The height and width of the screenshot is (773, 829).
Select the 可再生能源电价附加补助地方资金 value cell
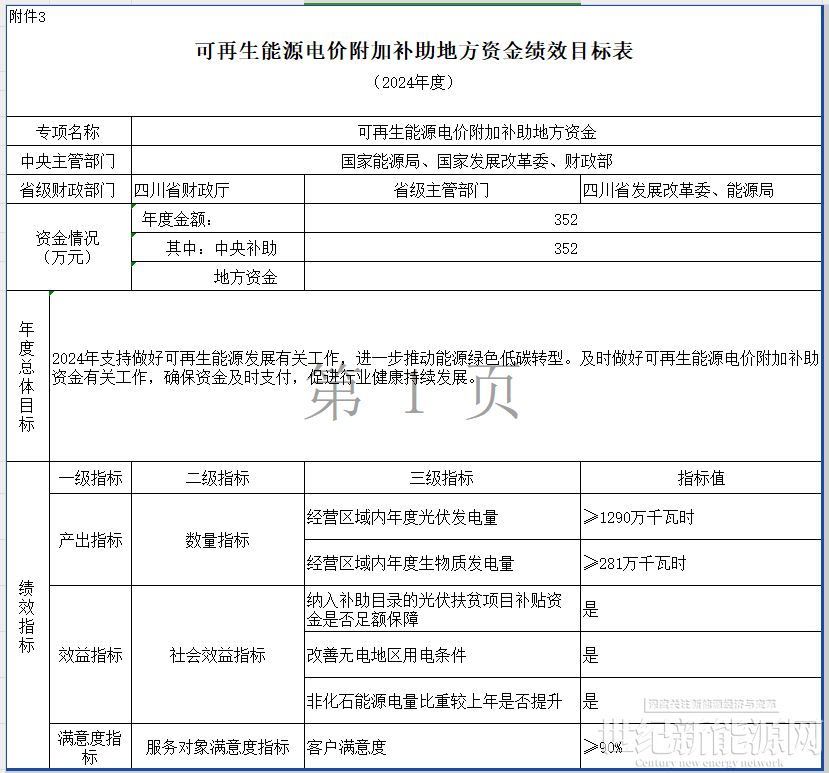476,132
